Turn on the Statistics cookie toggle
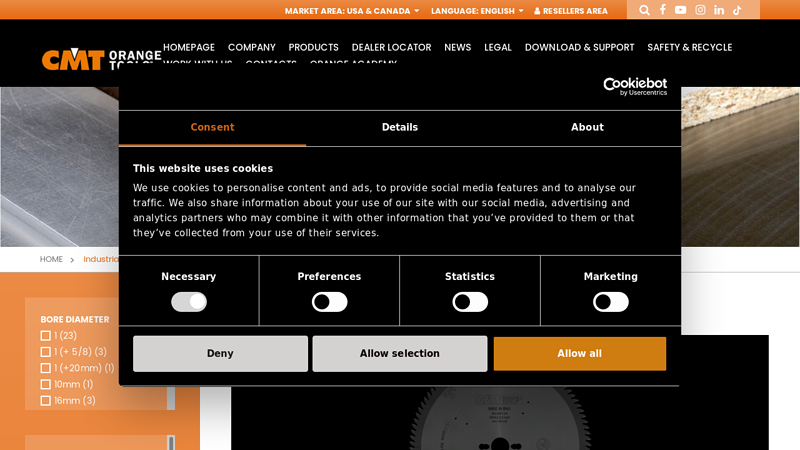The height and width of the screenshot is (450, 800). pyautogui.click(x=470, y=302)
